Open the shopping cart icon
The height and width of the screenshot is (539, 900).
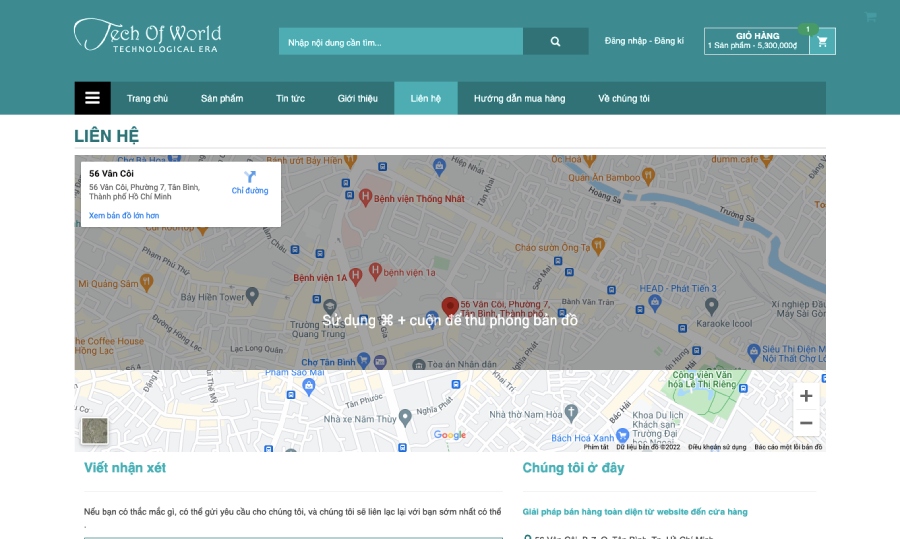click(x=823, y=41)
